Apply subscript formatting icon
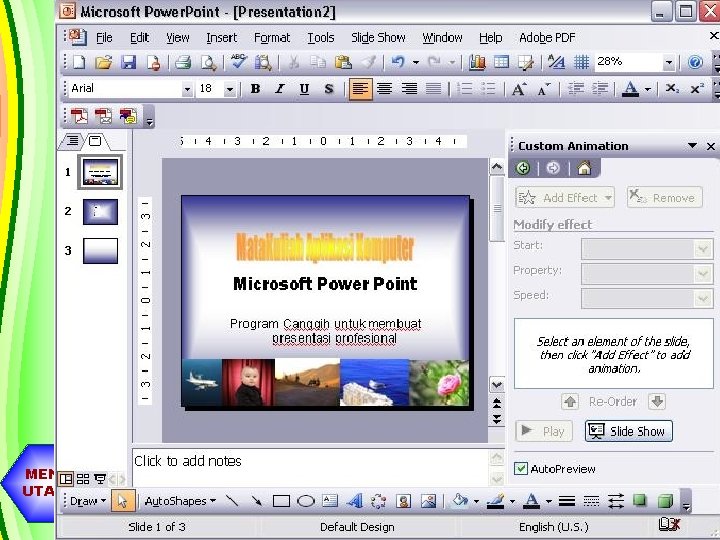720x540 pixels. point(672,89)
